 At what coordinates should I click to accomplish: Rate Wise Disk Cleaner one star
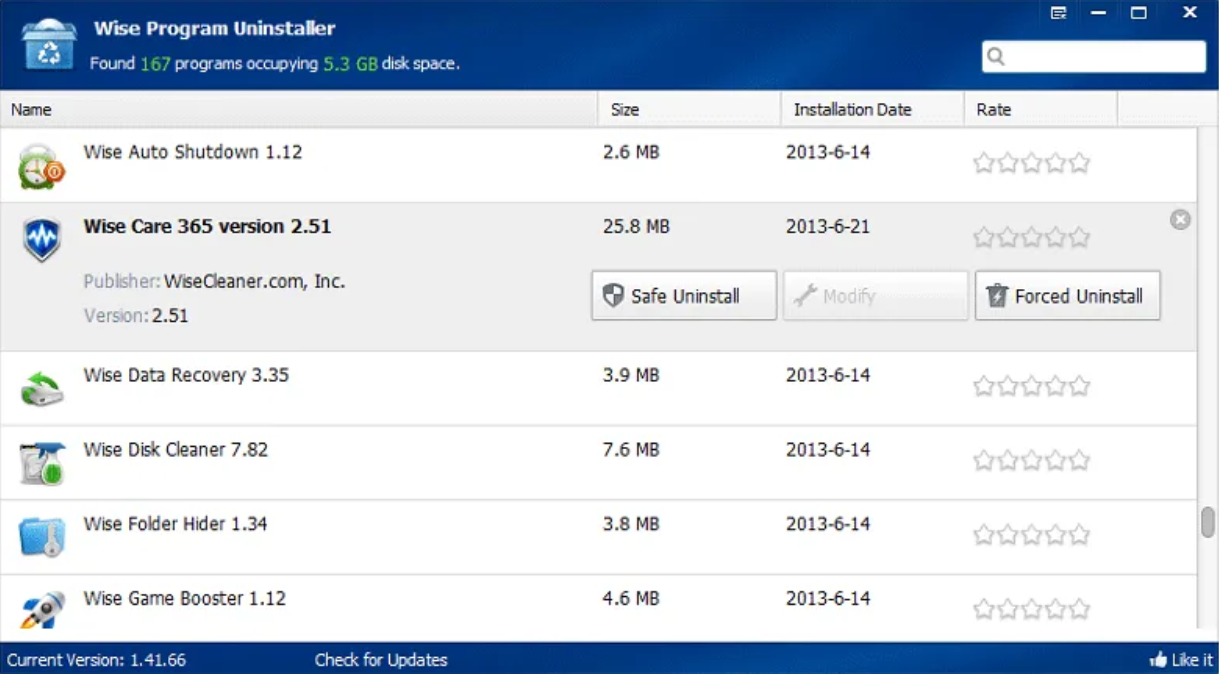[984, 460]
